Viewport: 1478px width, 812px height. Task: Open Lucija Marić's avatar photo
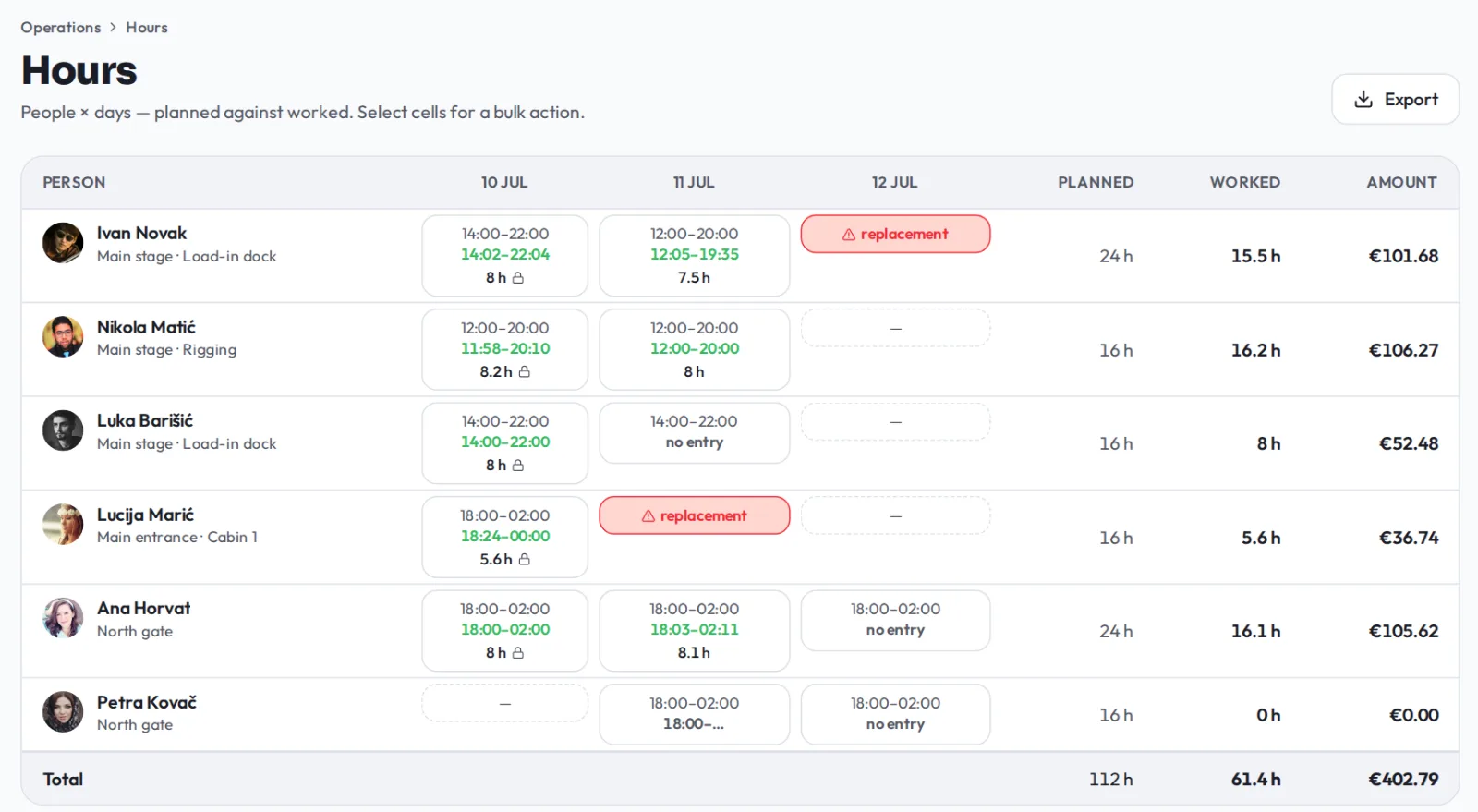tap(63, 524)
